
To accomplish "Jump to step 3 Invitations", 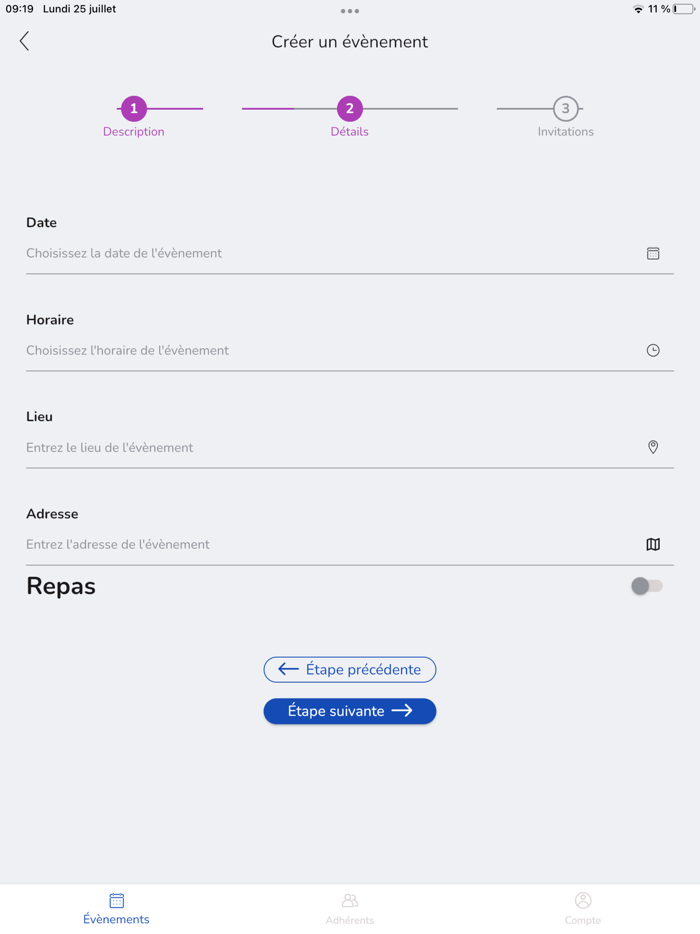I will 565,109.
